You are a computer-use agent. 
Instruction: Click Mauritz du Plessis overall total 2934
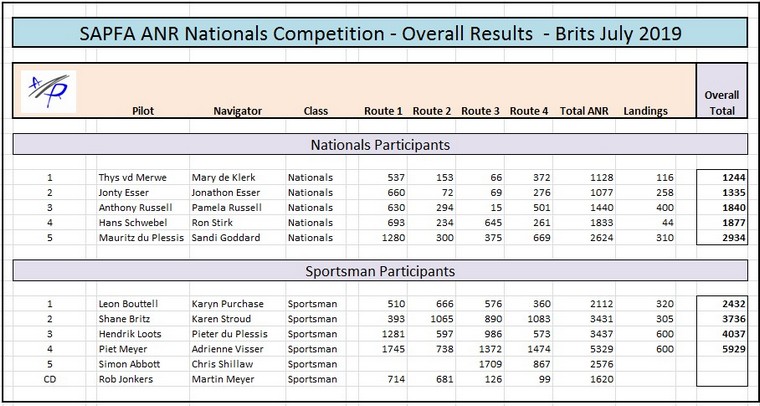tap(727, 240)
